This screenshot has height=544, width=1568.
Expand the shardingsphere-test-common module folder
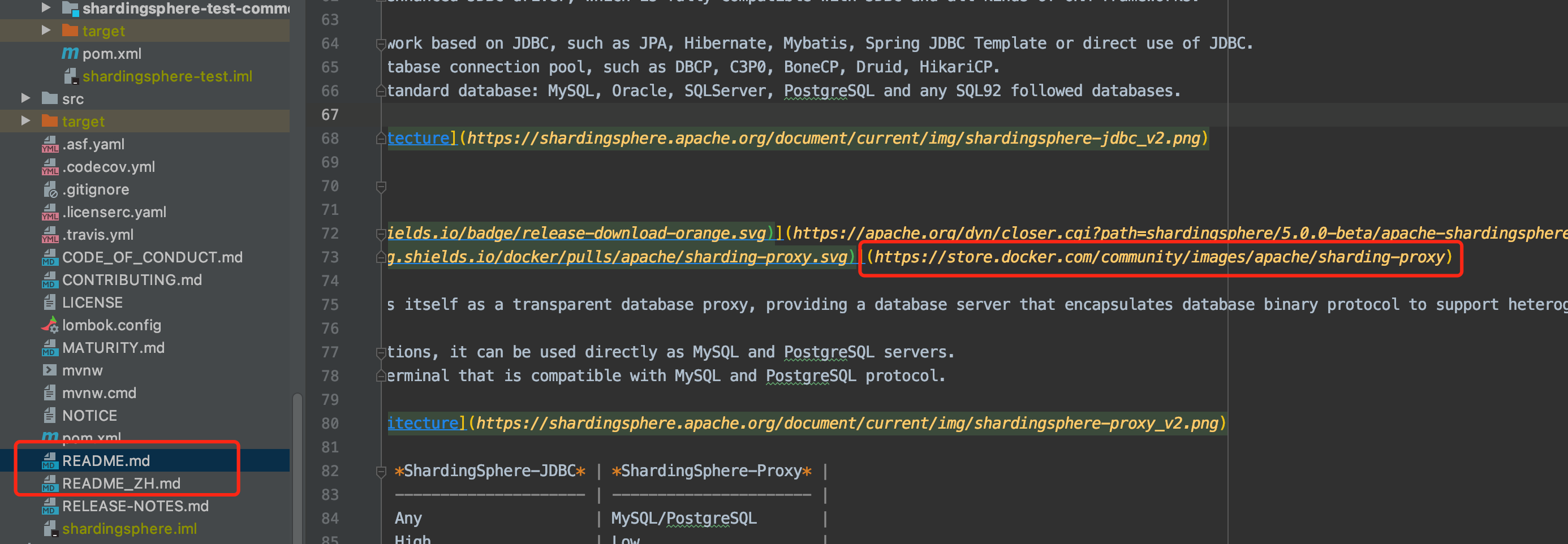(46, 8)
